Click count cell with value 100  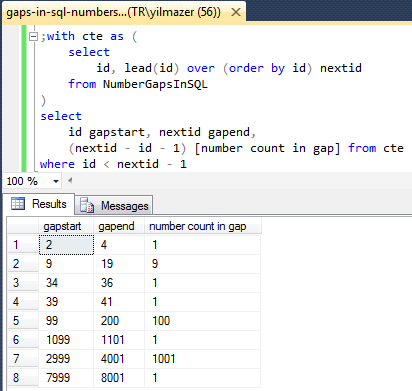203,321
